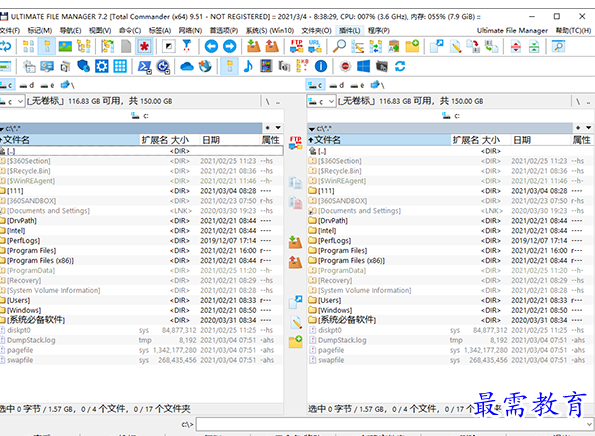
Task: Select [Windows] folder in right panel
Action: (x=450, y=310)
